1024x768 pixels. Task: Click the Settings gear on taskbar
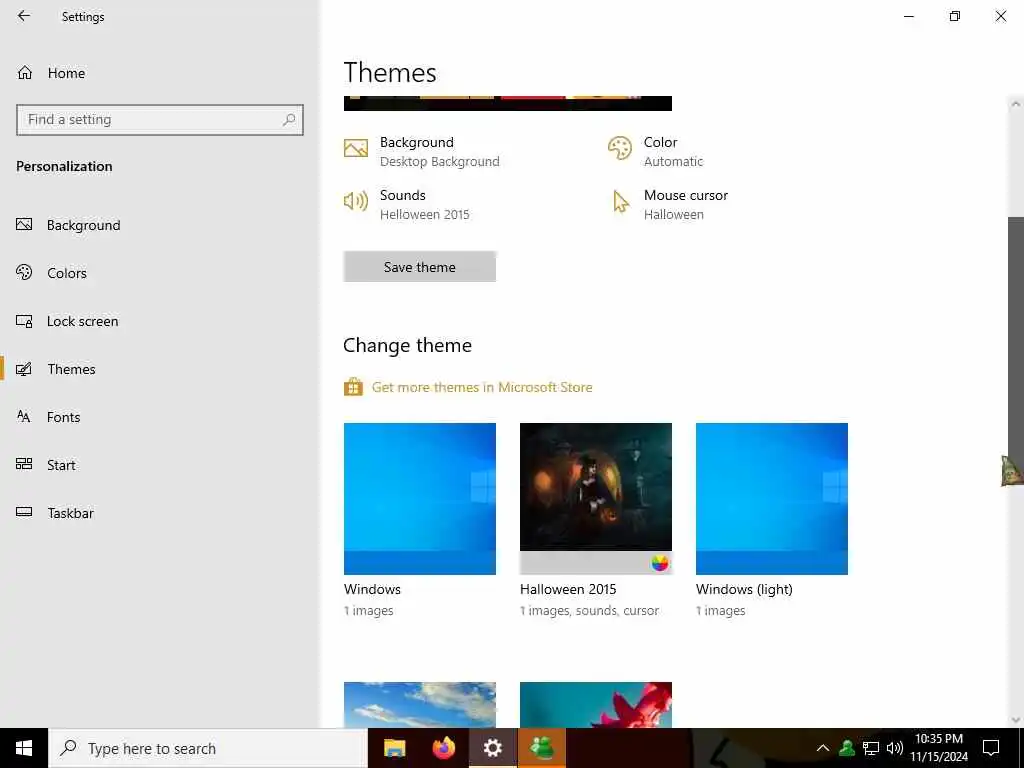point(493,748)
